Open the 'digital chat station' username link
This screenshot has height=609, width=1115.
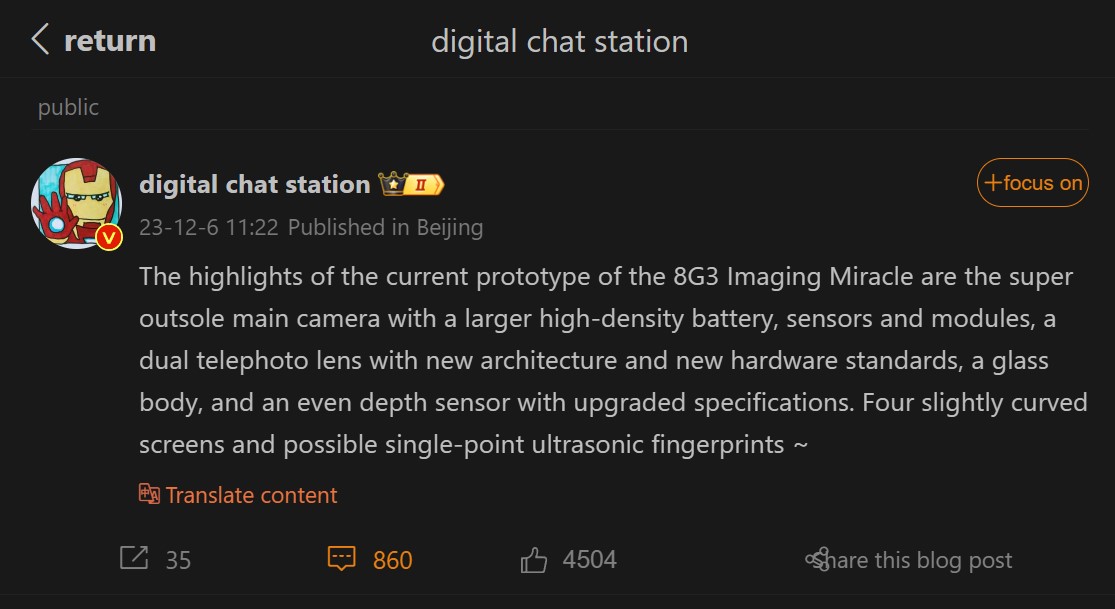point(255,184)
